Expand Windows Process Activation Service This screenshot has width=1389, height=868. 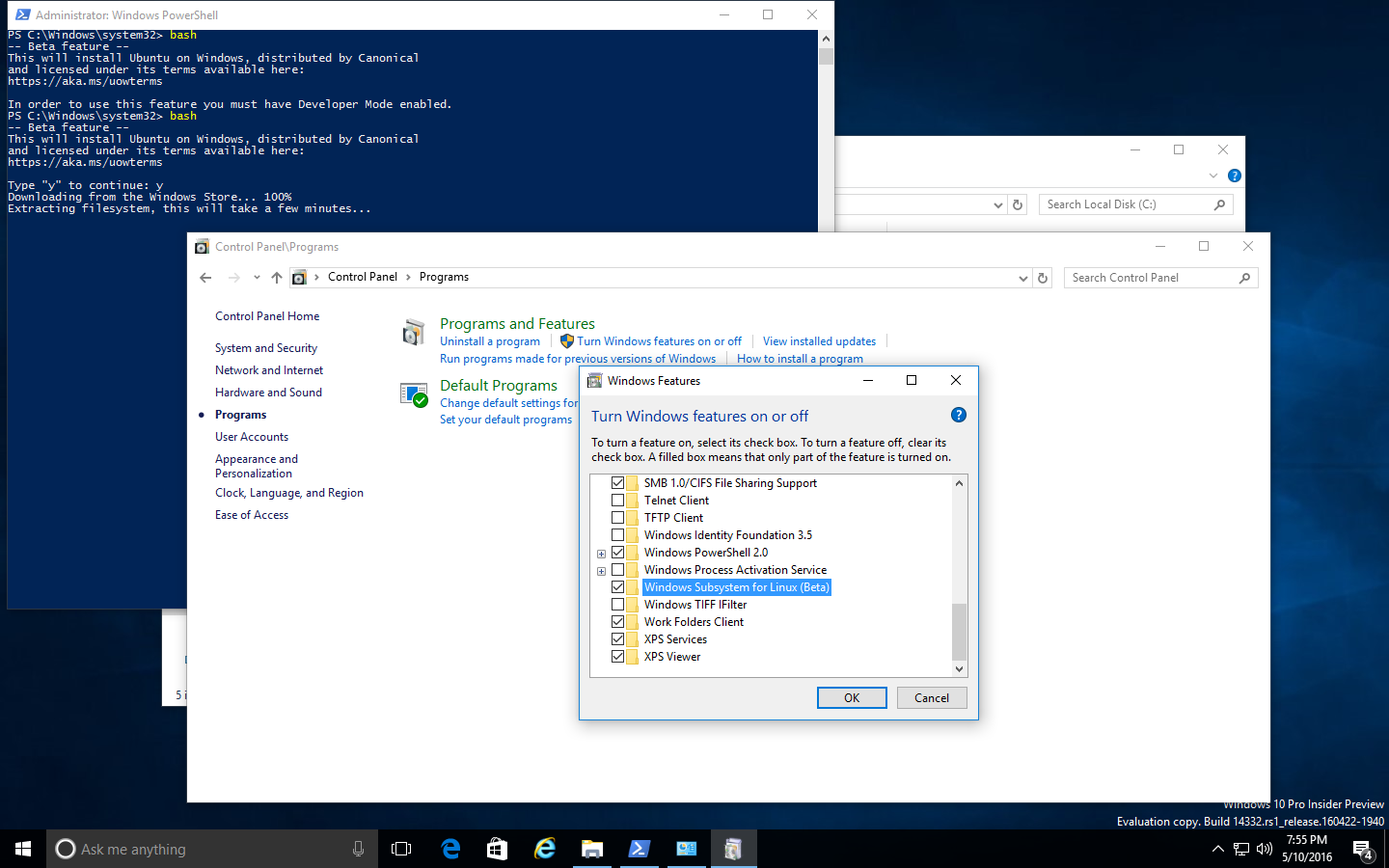(601, 570)
